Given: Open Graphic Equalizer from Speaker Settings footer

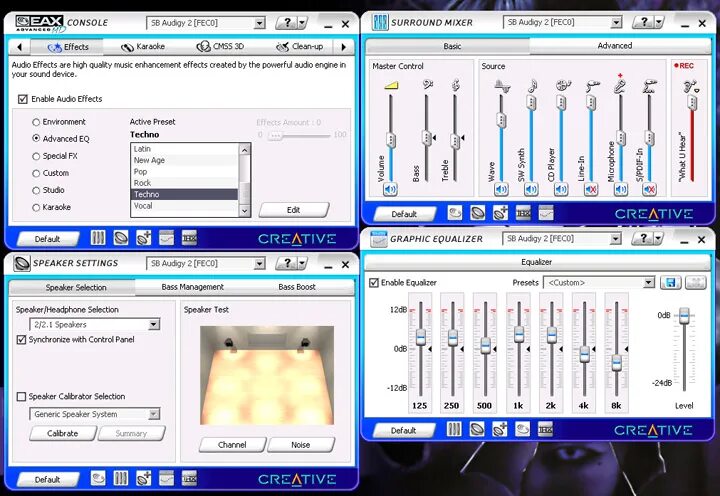Looking at the screenshot, I should [166, 478].
